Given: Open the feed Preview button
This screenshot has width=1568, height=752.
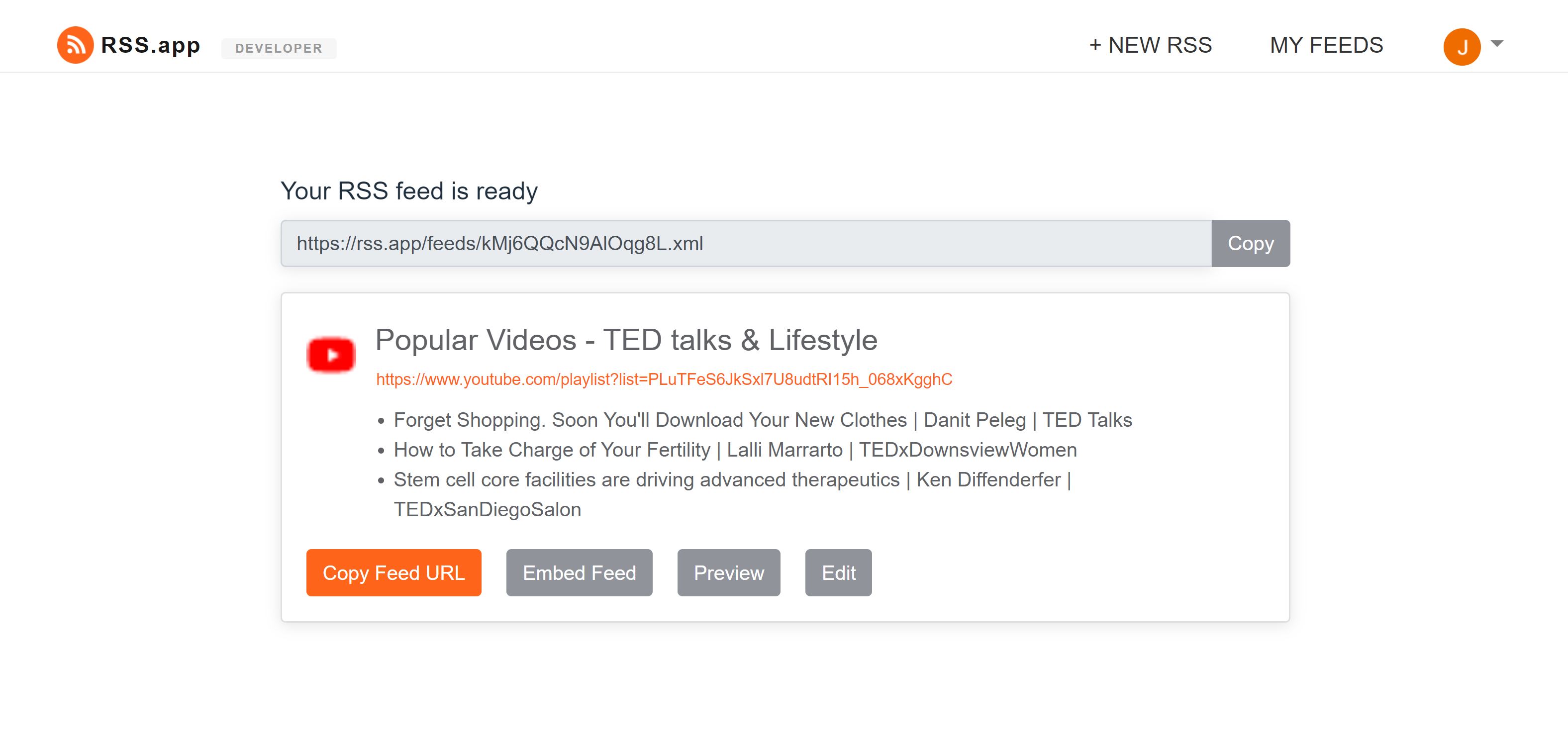Looking at the screenshot, I should point(729,572).
